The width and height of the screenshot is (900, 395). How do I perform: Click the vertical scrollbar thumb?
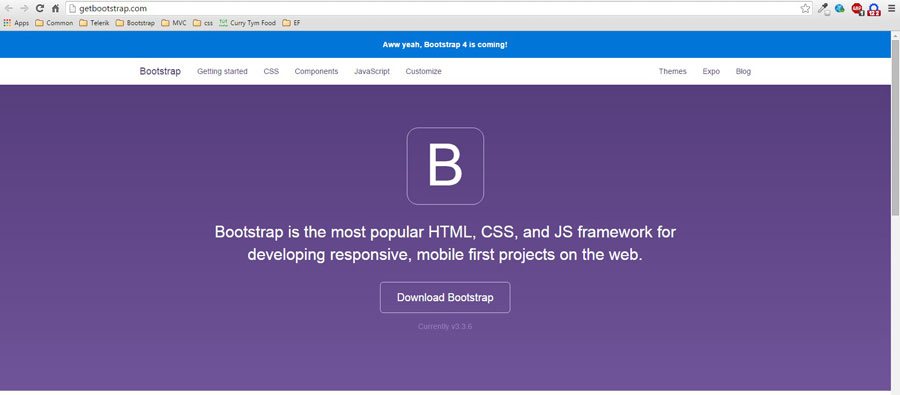[x=895, y=127]
